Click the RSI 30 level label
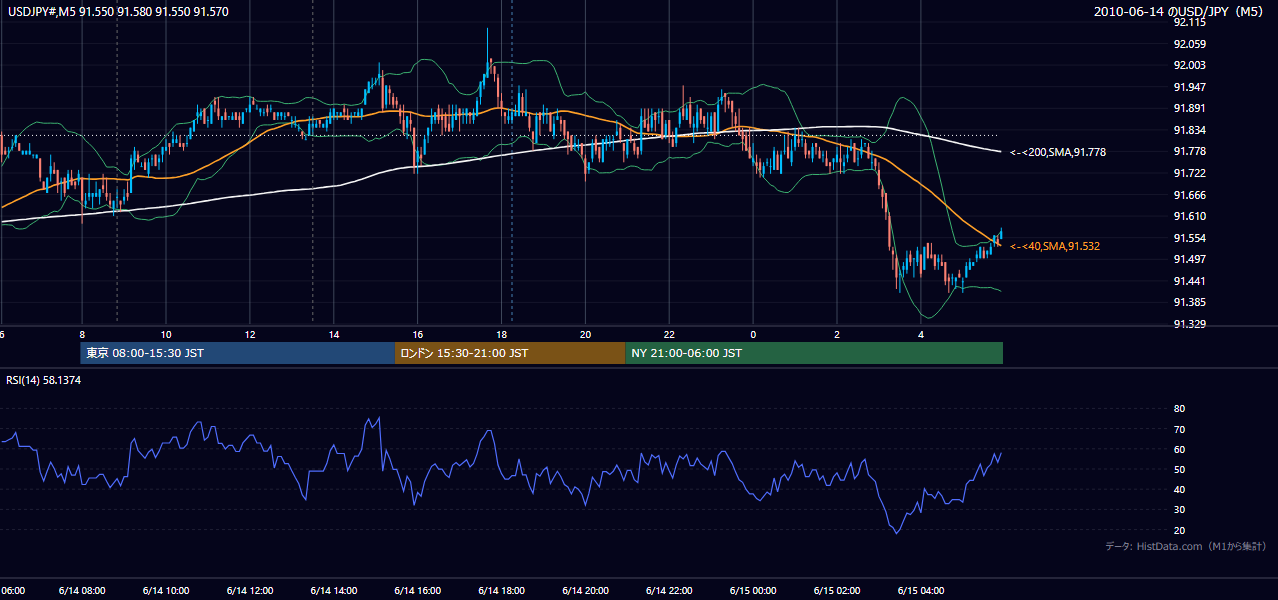 click(1179, 510)
